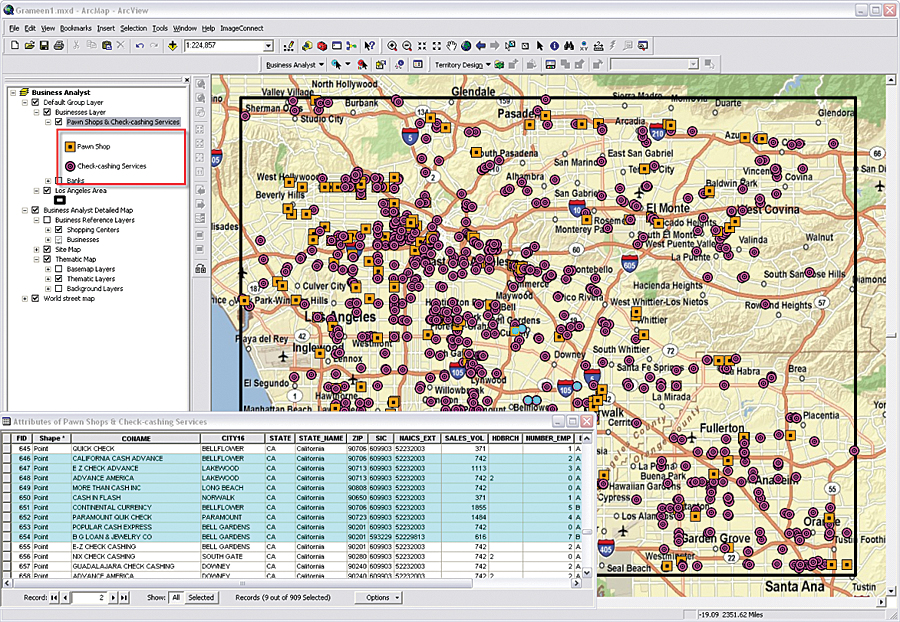Open the Bookmarks menu
Screen dimensions: 900x622
point(76,28)
